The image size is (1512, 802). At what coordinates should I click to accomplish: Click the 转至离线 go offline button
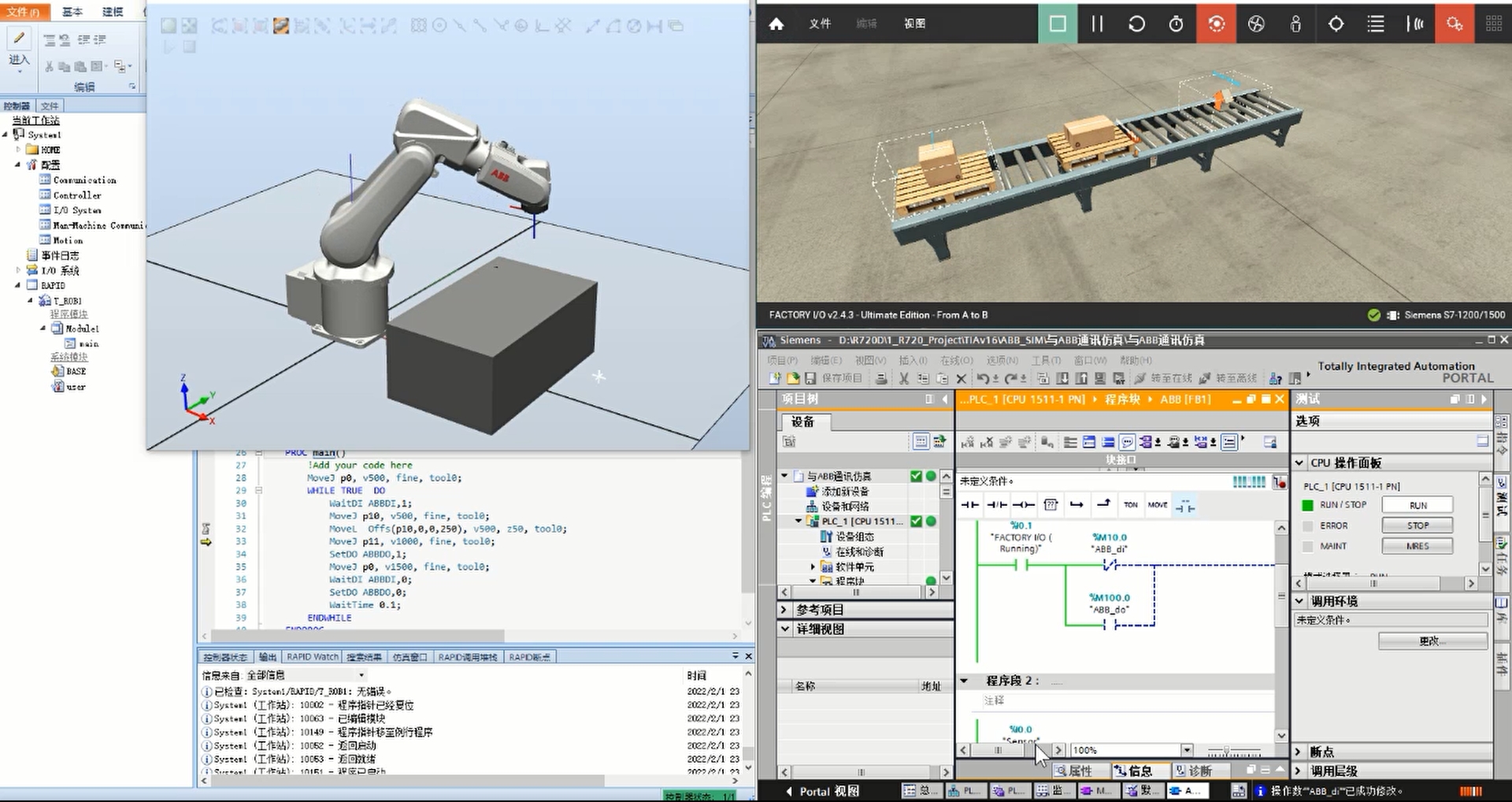pyautogui.click(x=1227, y=379)
